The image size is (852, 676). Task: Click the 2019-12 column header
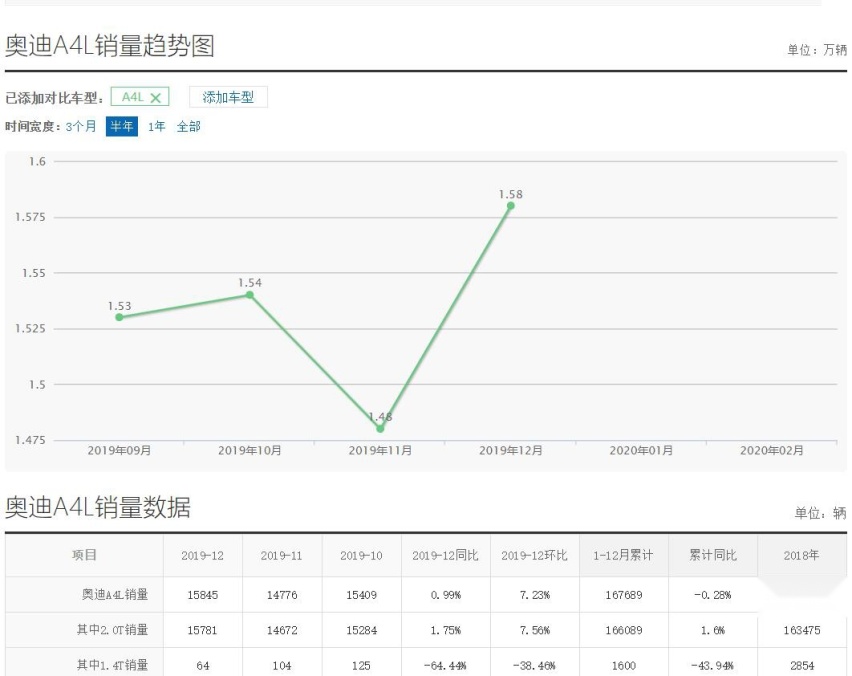click(x=203, y=555)
